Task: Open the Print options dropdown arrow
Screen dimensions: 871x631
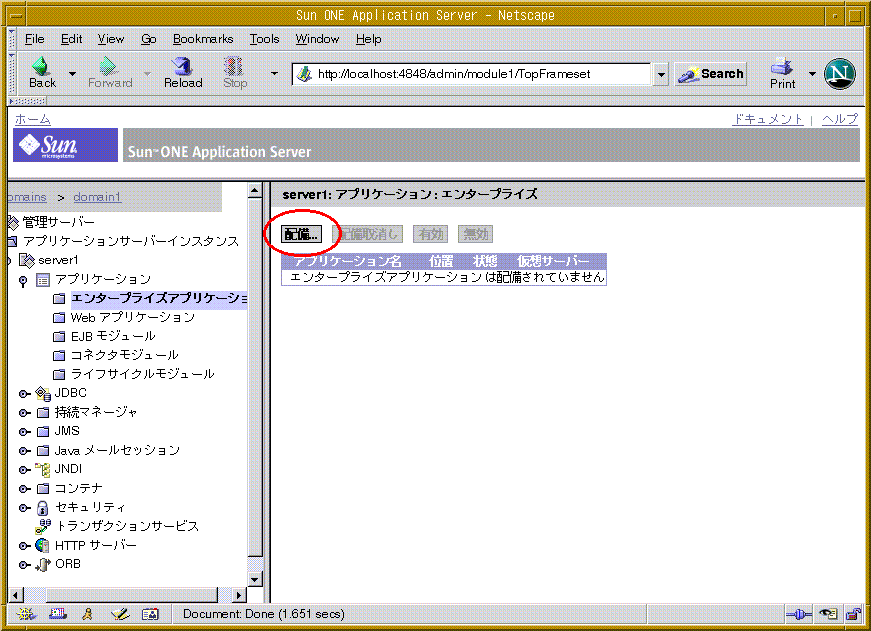Action: [812, 73]
